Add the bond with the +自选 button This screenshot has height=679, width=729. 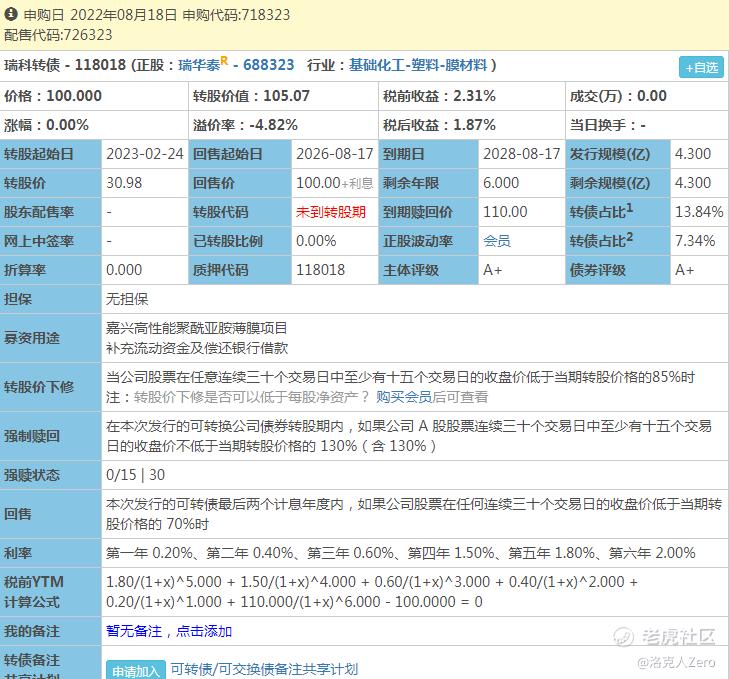[x=701, y=67]
